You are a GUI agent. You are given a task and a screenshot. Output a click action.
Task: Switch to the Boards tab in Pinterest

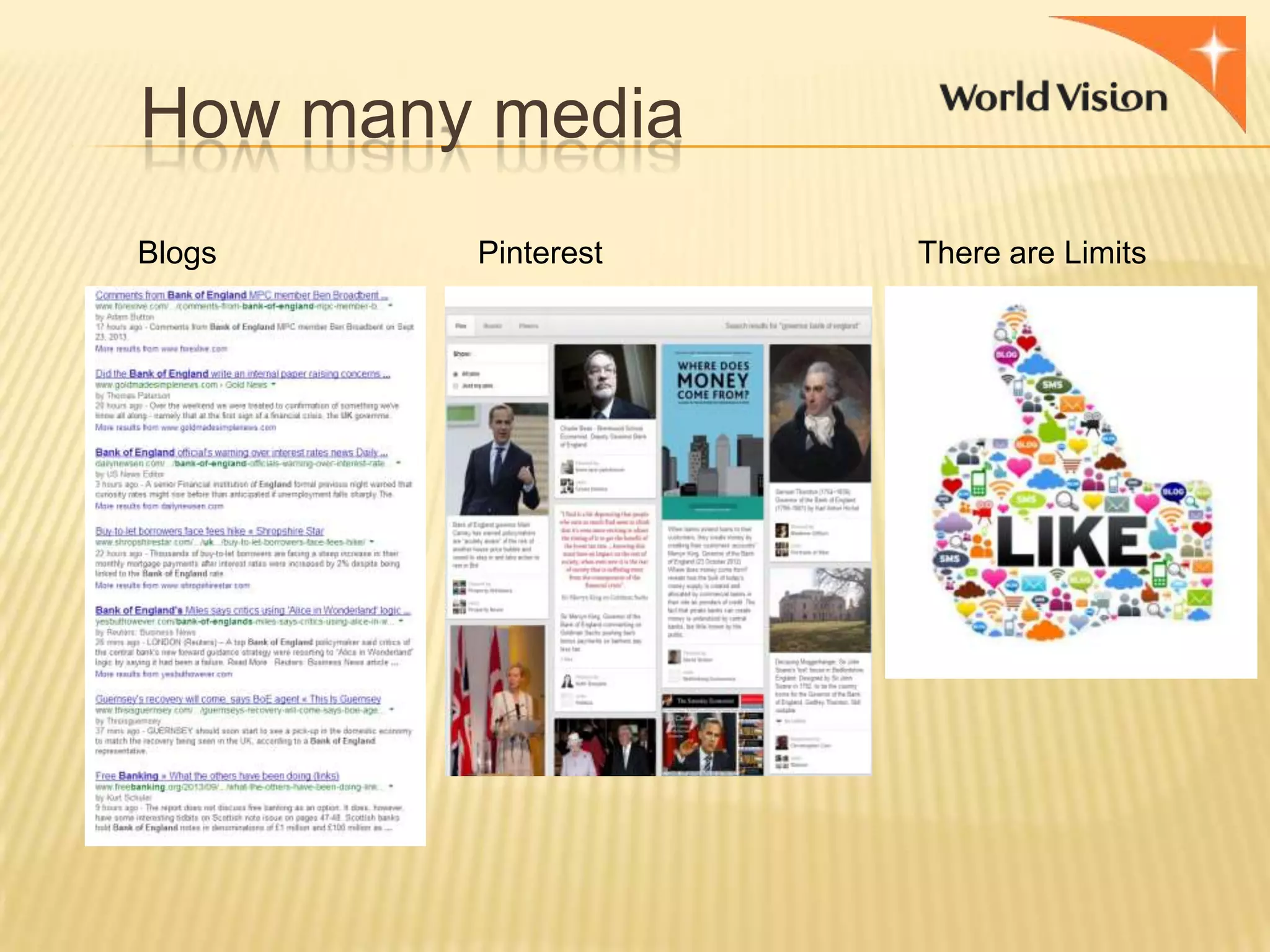click(492, 325)
